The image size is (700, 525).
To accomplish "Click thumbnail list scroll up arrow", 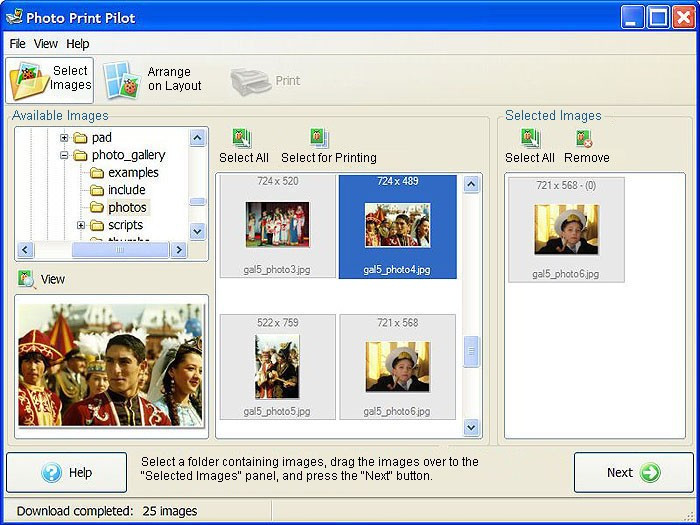I will (471, 184).
